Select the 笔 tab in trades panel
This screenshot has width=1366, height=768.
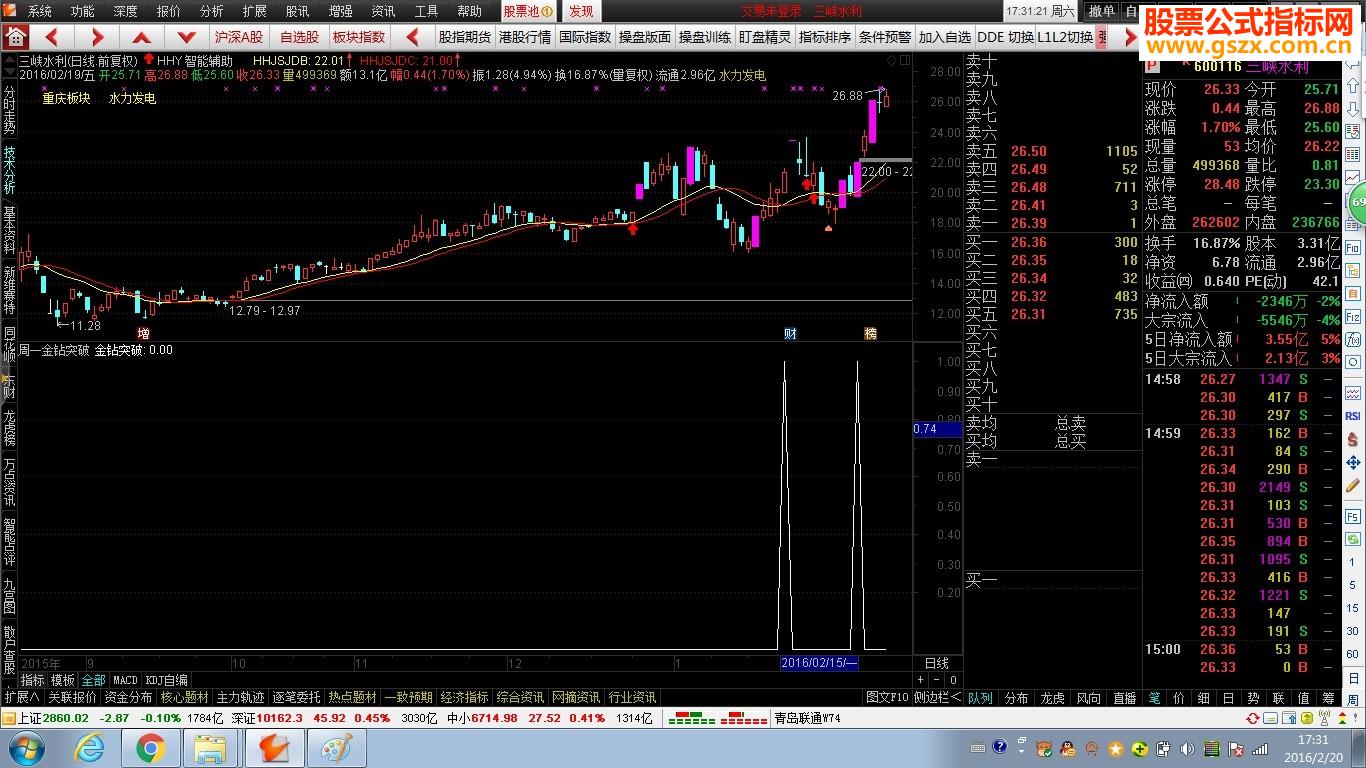pyautogui.click(x=1154, y=697)
